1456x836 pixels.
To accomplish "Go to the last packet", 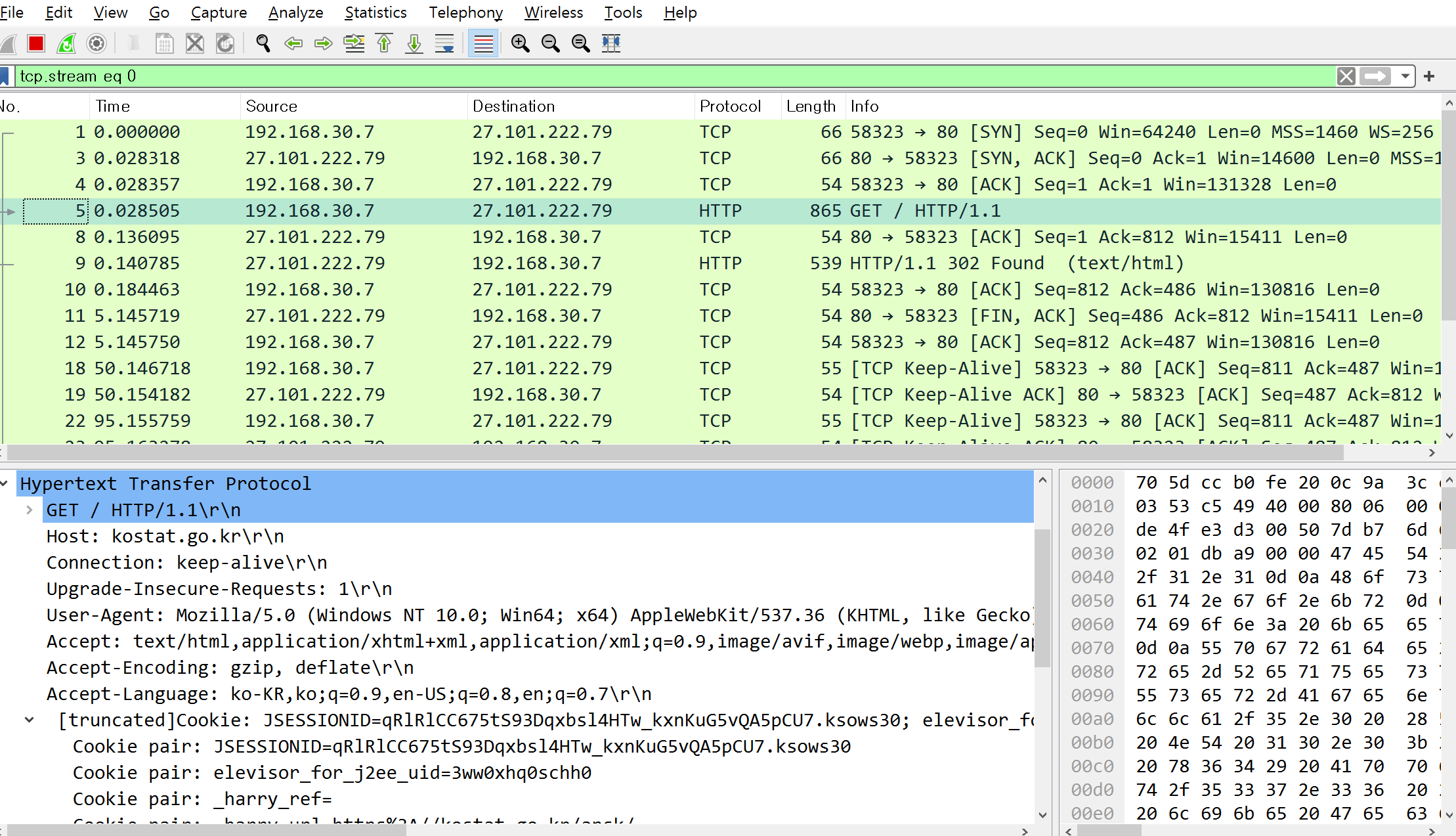I will (414, 44).
